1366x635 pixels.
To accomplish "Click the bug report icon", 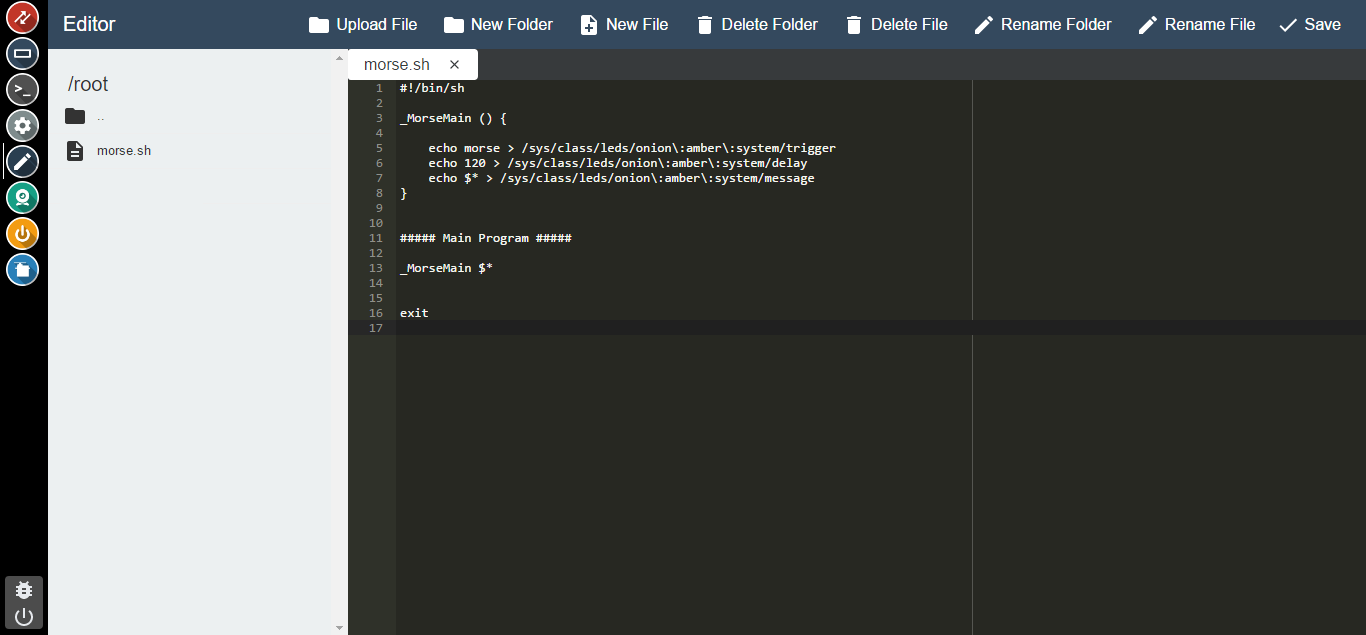I will pos(24,590).
